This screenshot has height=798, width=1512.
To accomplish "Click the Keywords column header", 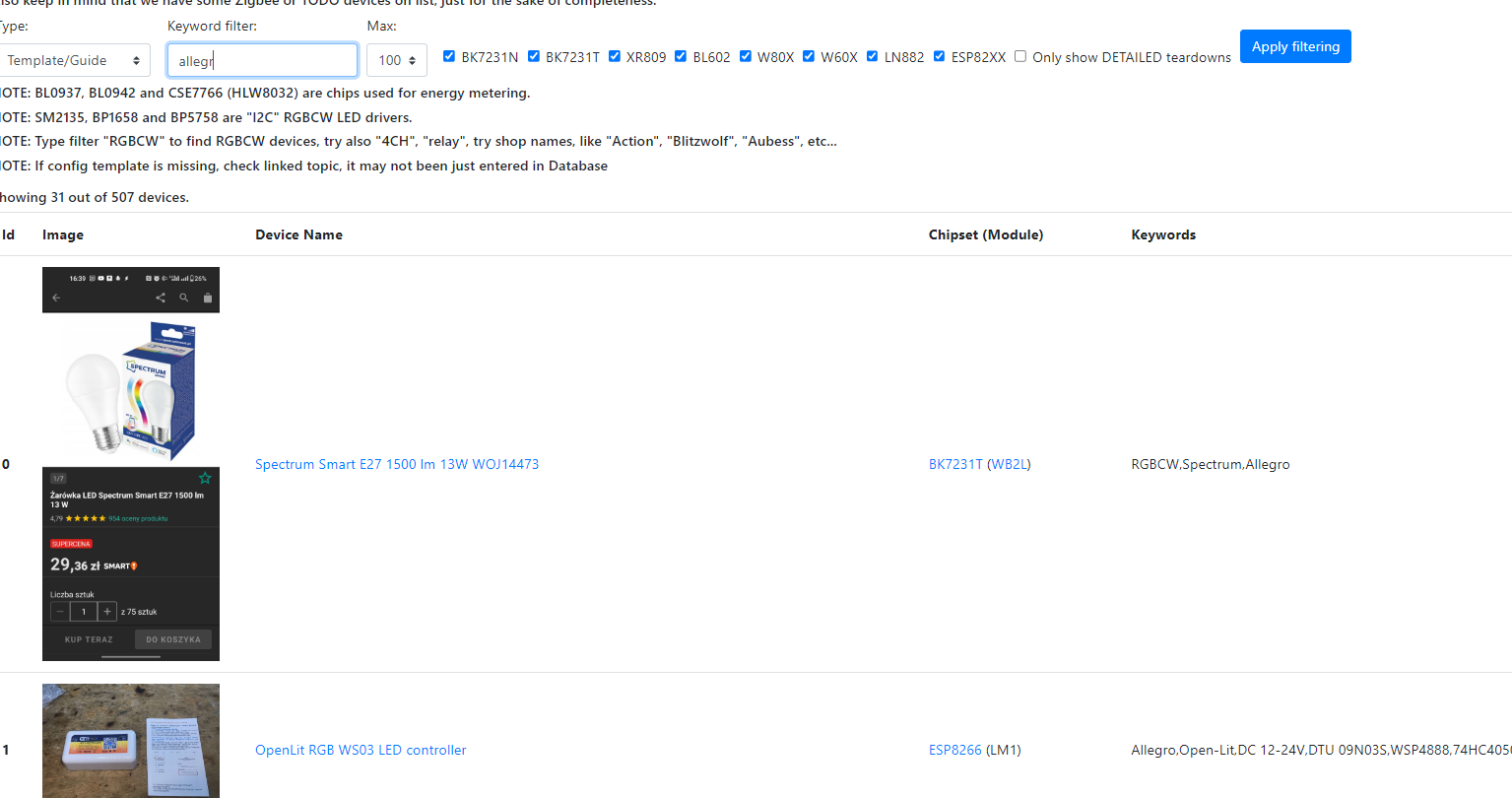I will [x=1163, y=234].
